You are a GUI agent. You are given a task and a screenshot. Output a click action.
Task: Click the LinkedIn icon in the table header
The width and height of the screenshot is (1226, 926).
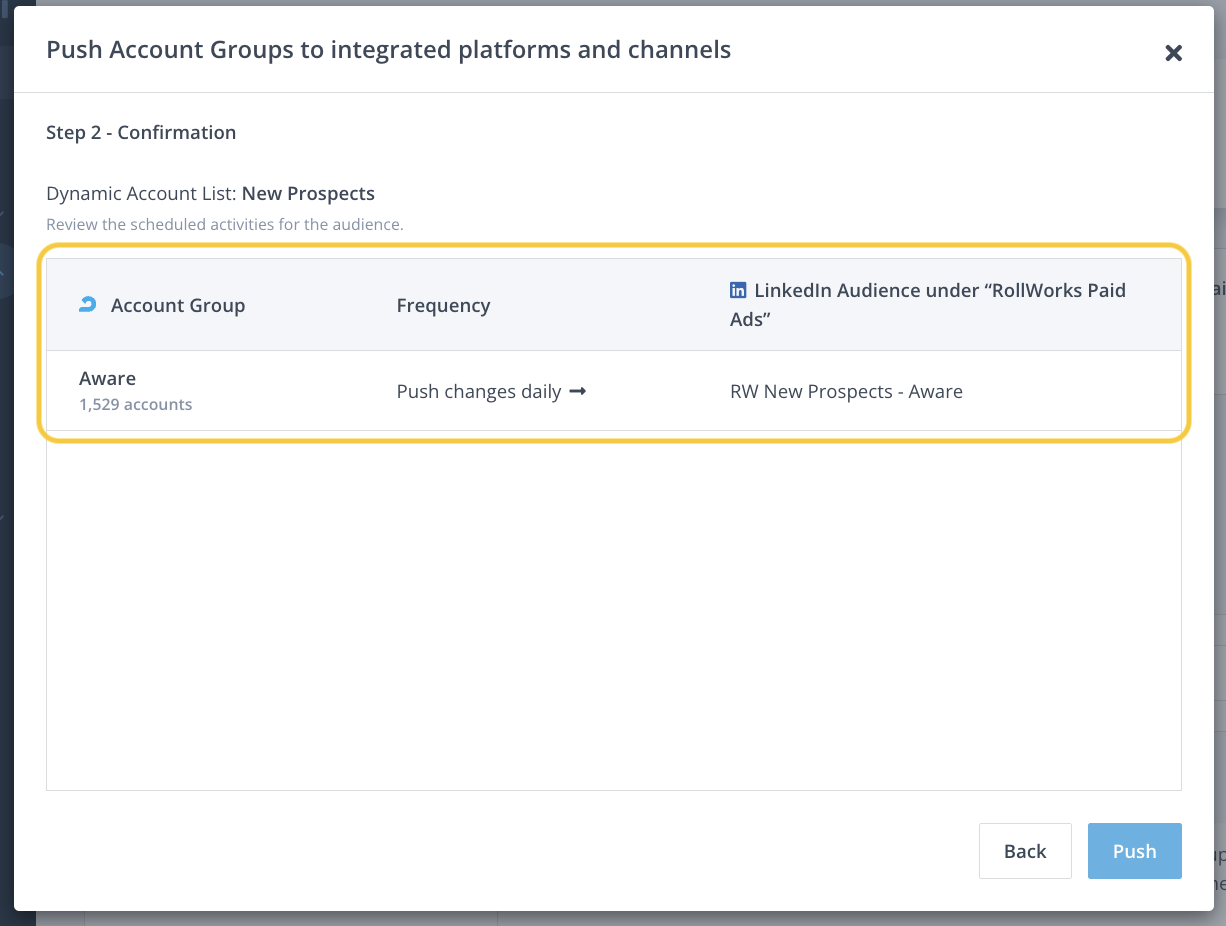point(738,290)
